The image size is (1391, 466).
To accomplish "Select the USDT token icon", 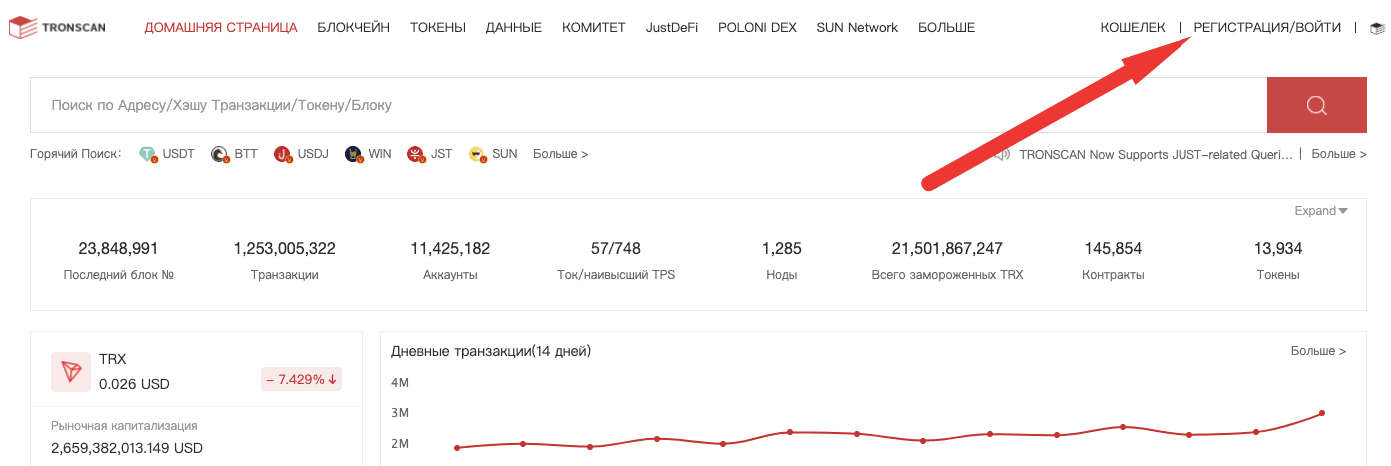I will click(149, 155).
